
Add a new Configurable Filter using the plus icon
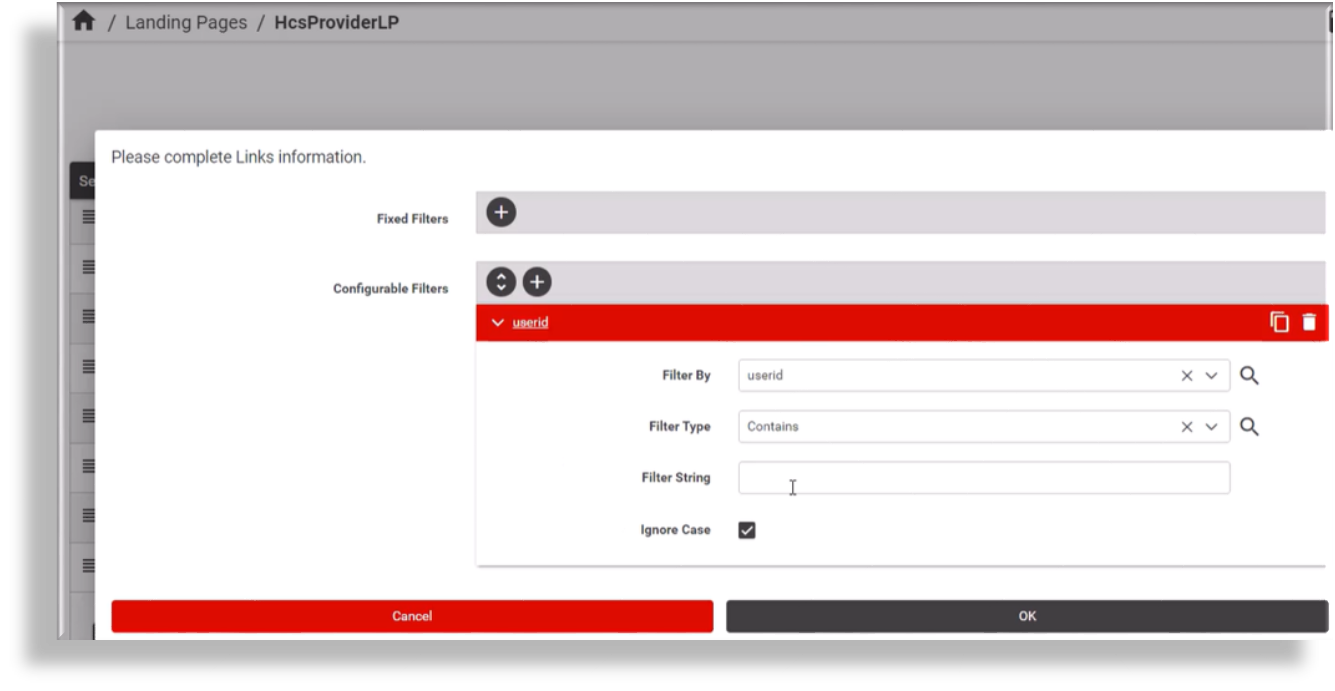coord(539,283)
